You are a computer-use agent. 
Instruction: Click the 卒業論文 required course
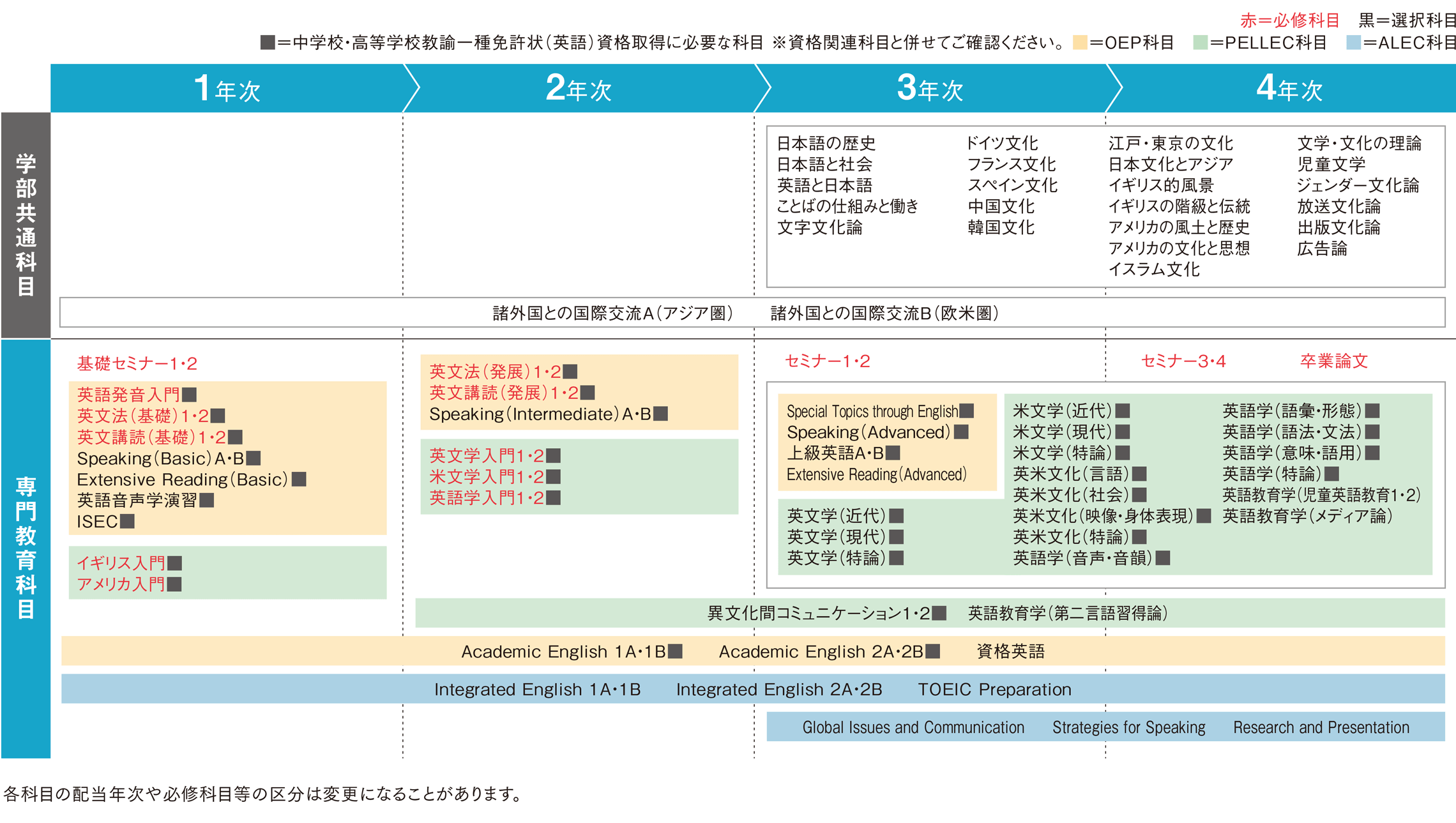(x=1333, y=361)
